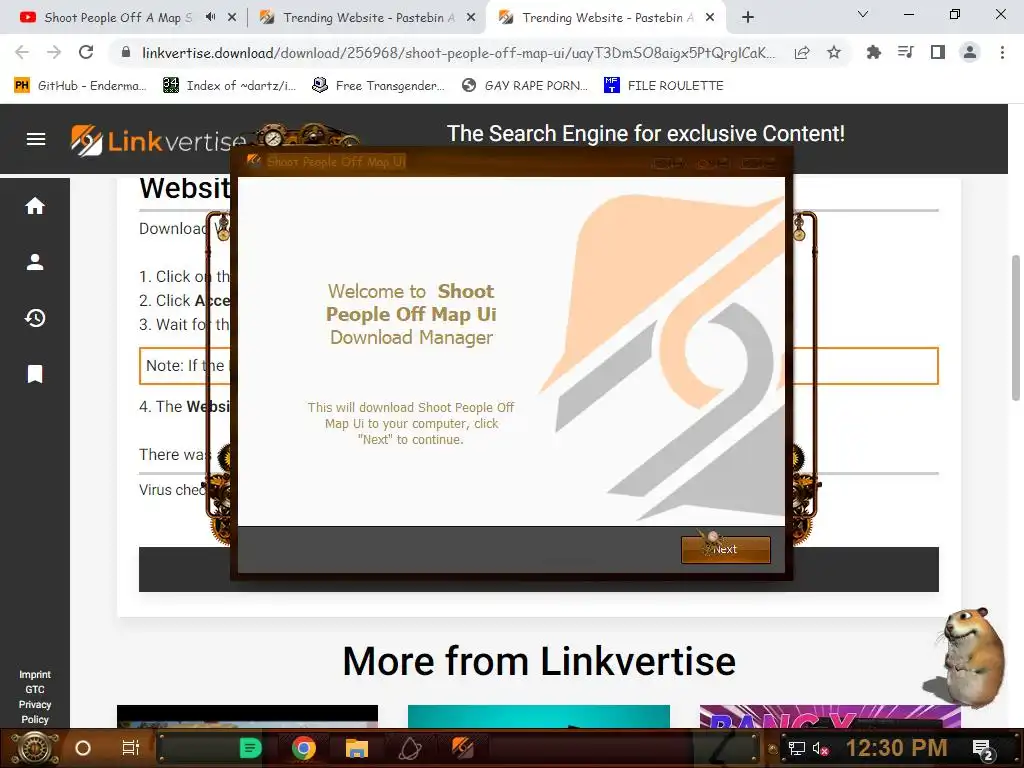
Task: Open Google Chrome from the taskbar
Action: pos(304,748)
